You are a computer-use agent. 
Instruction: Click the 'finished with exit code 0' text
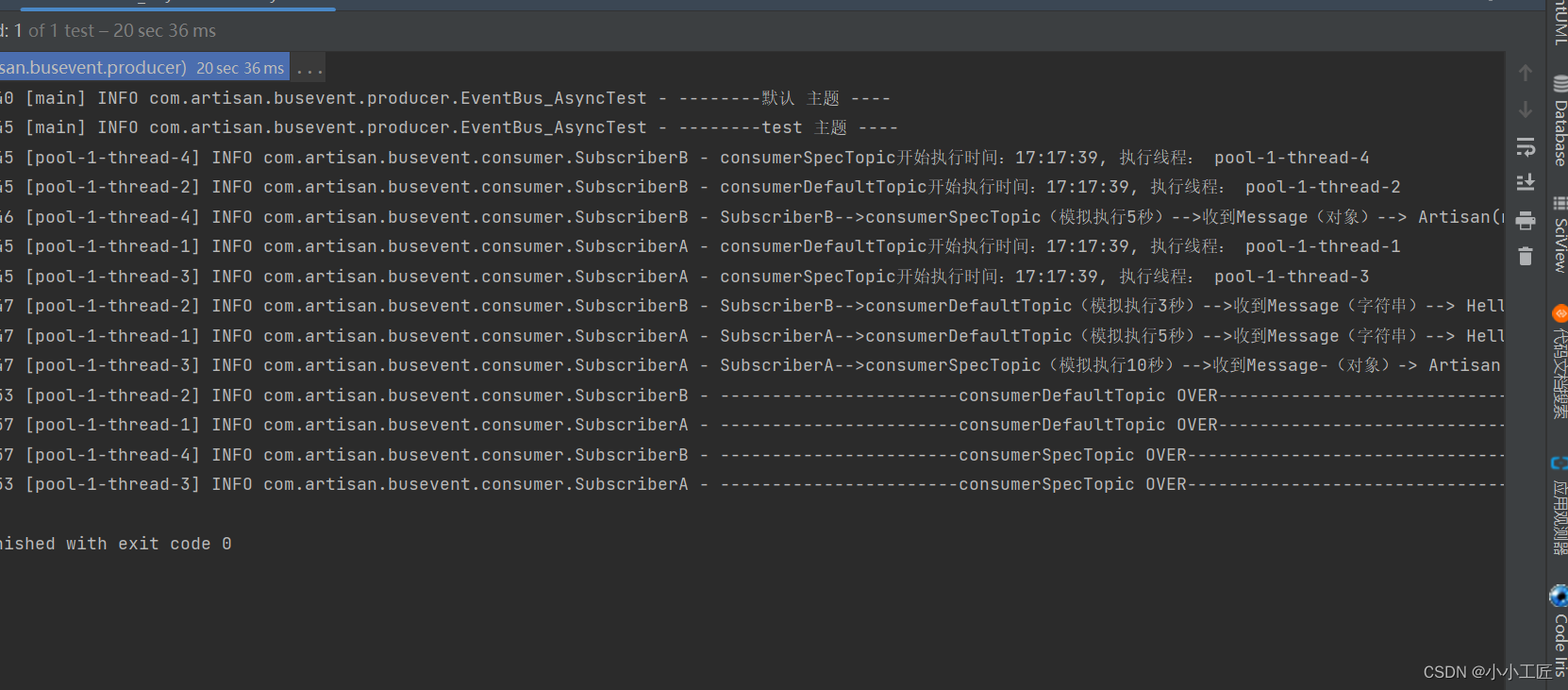(x=116, y=544)
